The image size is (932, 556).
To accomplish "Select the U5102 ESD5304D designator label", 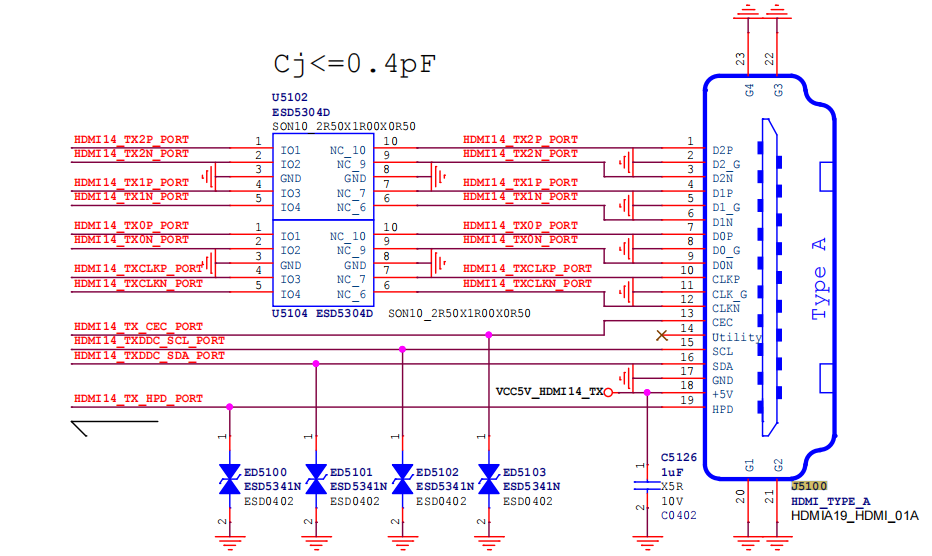I will coord(301,105).
